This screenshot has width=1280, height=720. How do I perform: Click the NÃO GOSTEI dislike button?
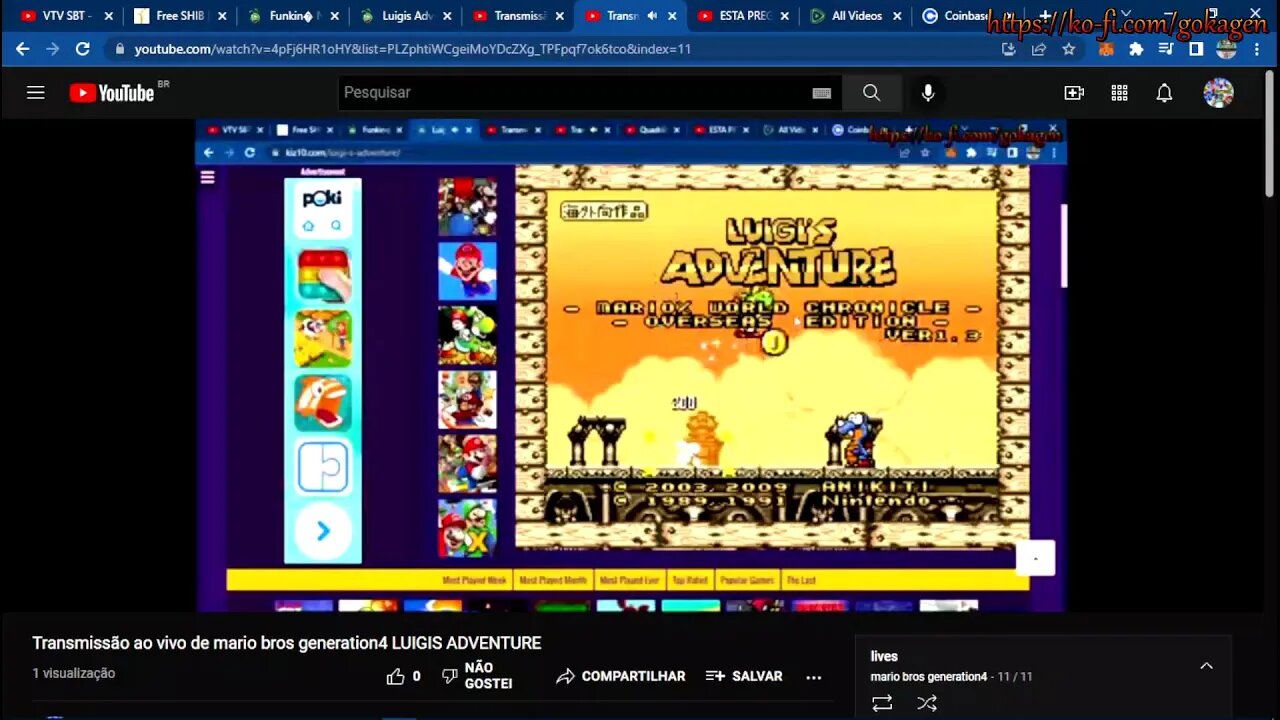[x=478, y=676]
